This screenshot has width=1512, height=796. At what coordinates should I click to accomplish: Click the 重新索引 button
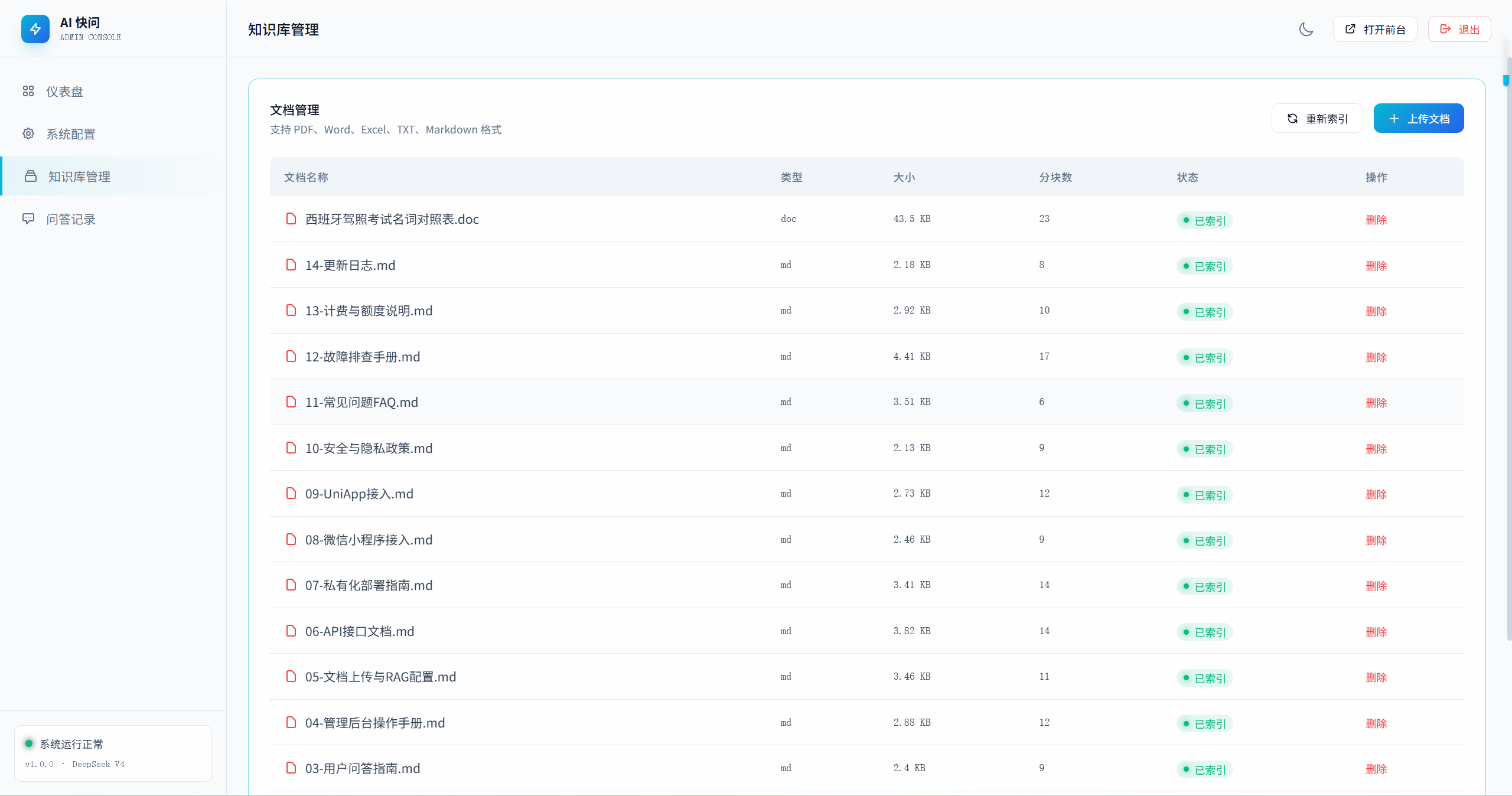tap(1317, 118)
